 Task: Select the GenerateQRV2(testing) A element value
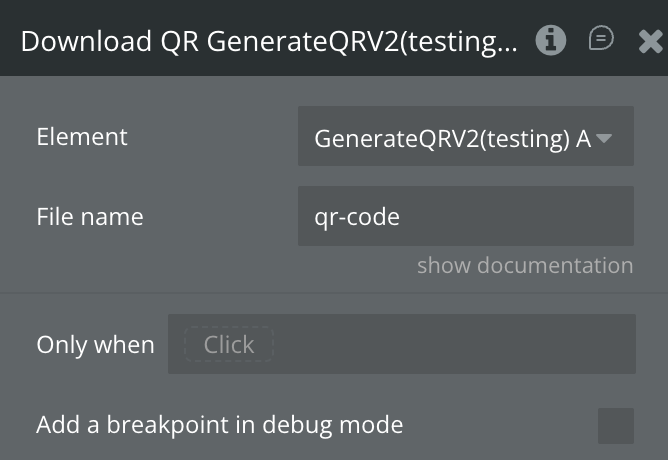[x=452, y=138]
